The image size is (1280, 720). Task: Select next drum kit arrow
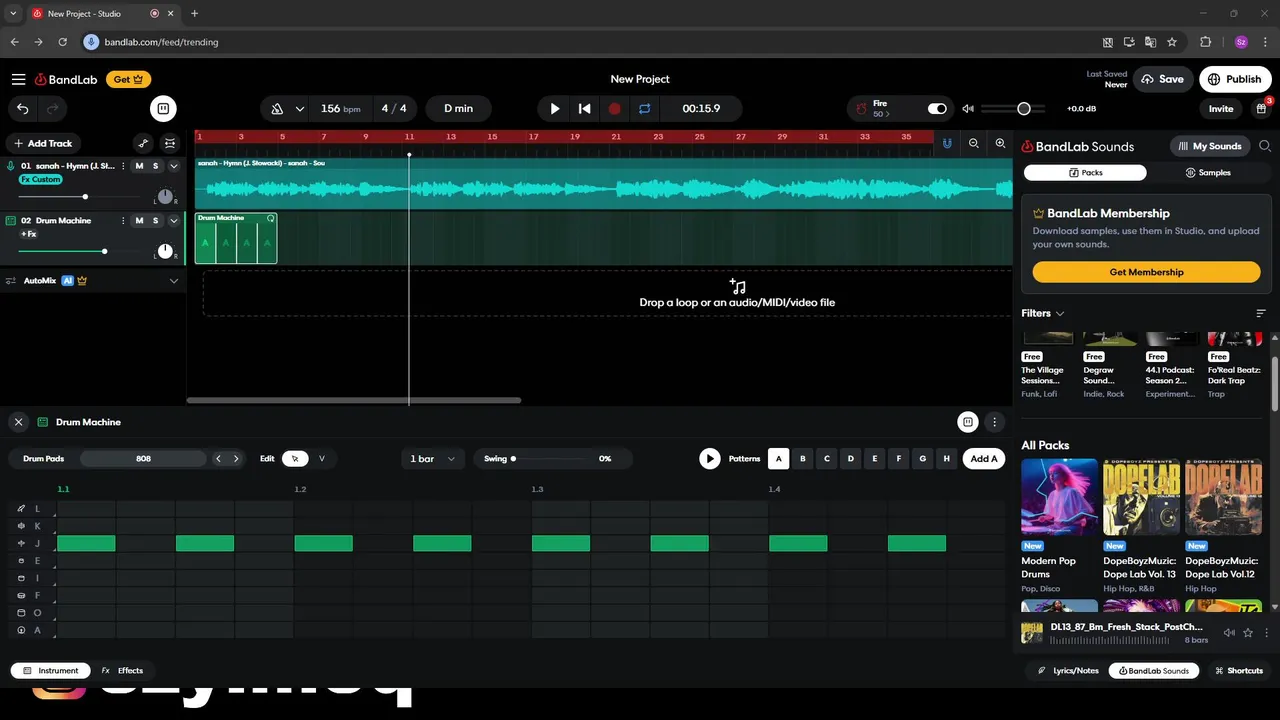[236, 459]
